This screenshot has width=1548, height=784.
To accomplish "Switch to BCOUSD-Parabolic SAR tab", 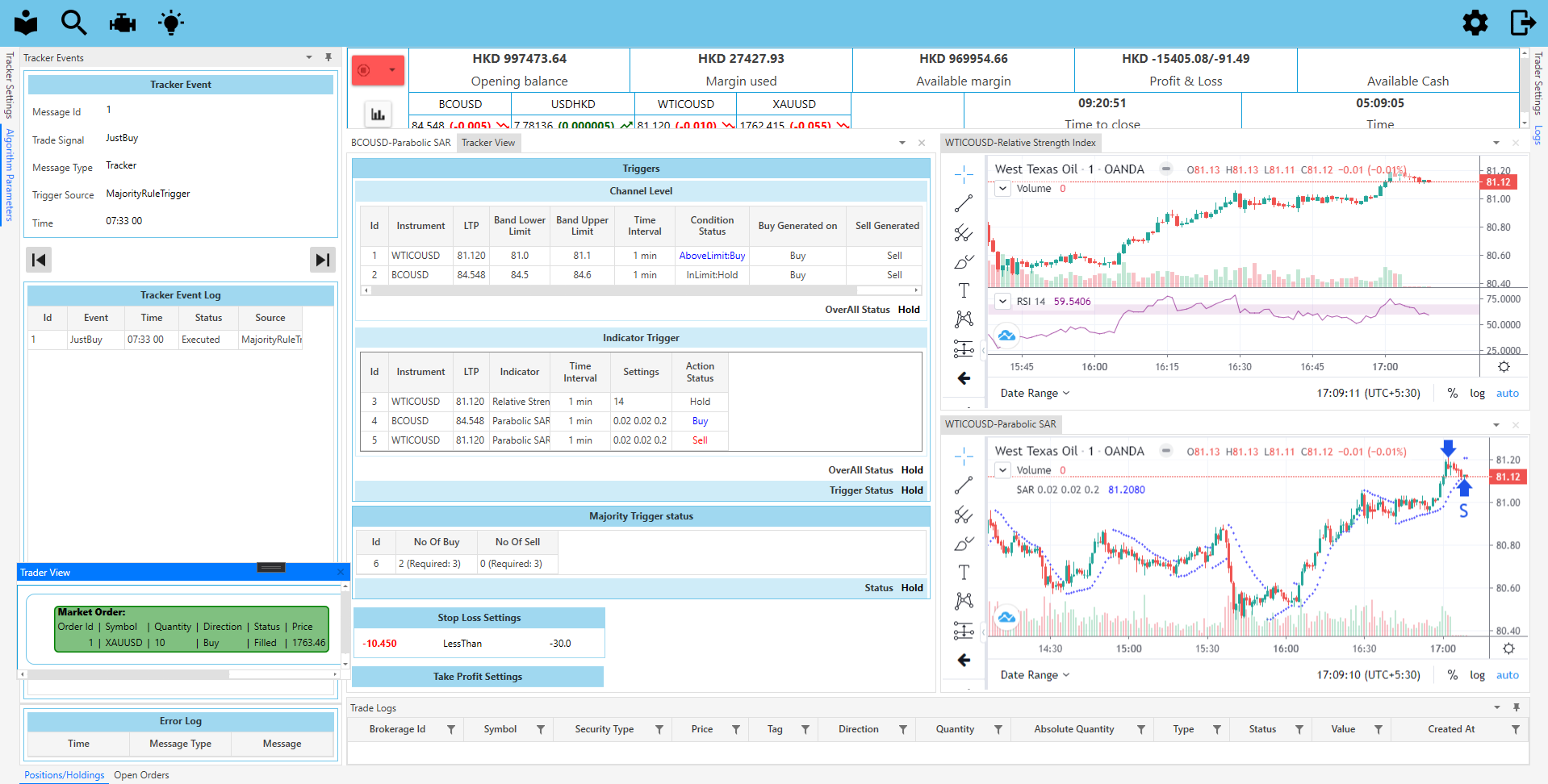I will click(401, 143).
